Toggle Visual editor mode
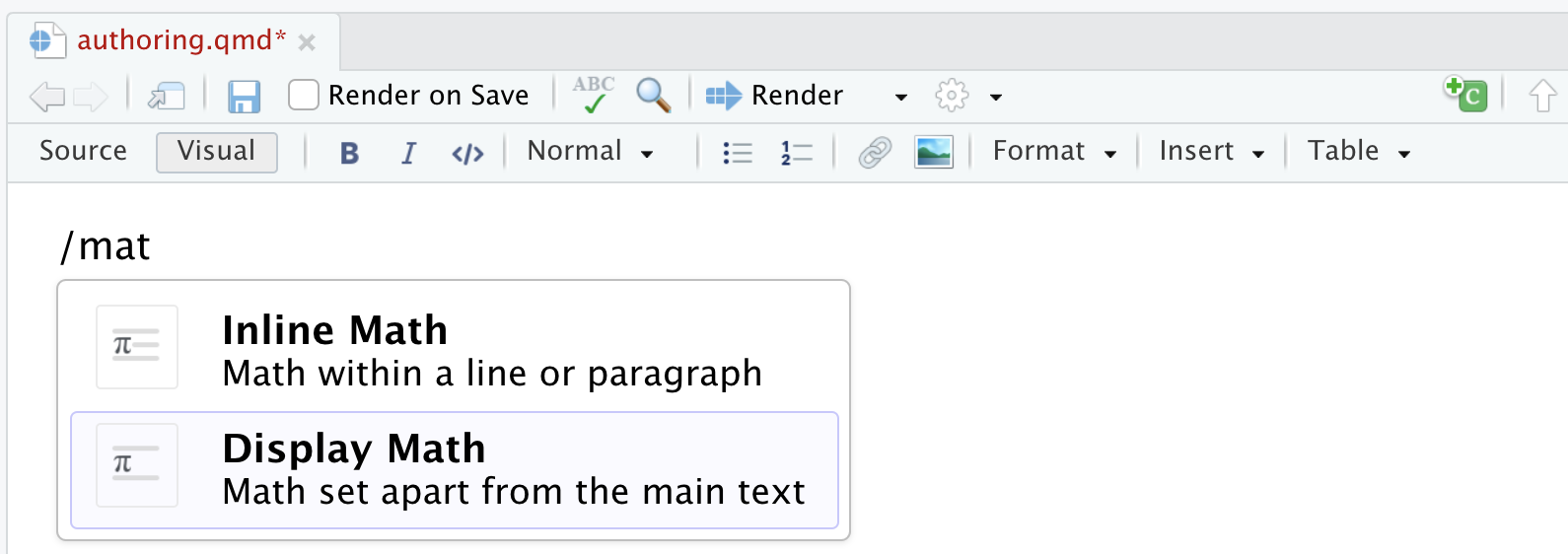1568x554 pixels. 216,151
